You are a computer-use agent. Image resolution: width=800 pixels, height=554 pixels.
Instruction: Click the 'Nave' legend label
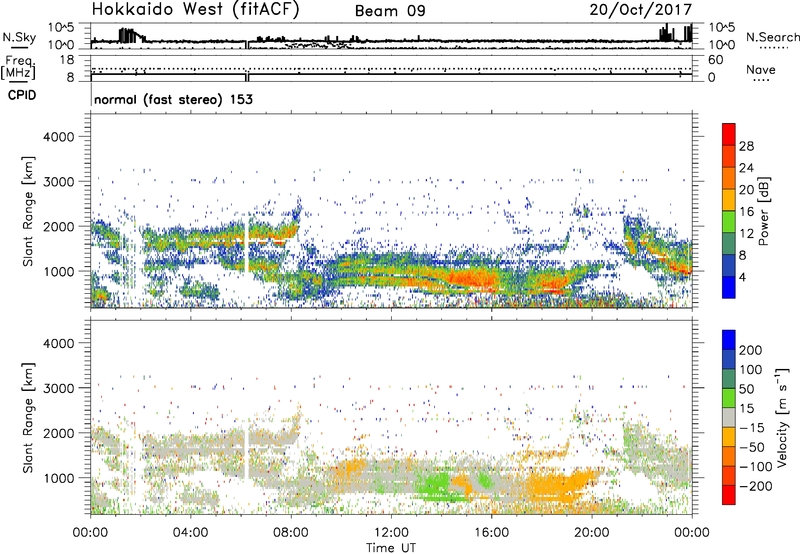coord(761,69)
